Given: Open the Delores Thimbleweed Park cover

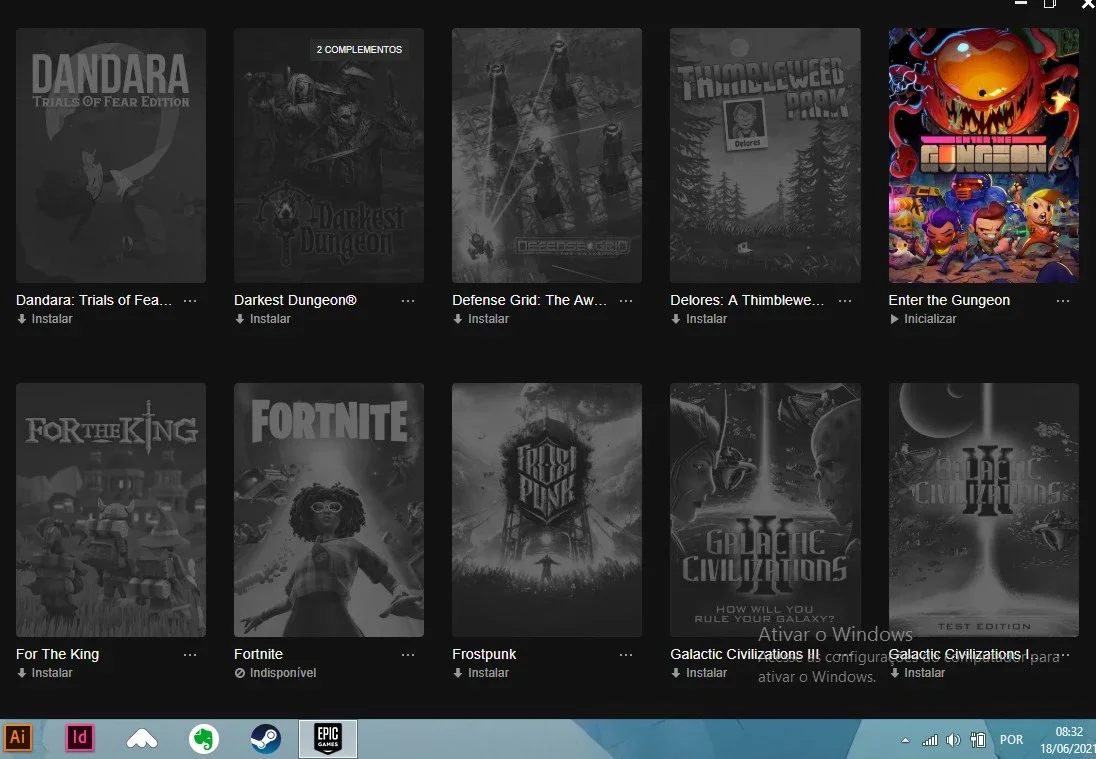Looking at the screenshot, I should tap(765, 155).
